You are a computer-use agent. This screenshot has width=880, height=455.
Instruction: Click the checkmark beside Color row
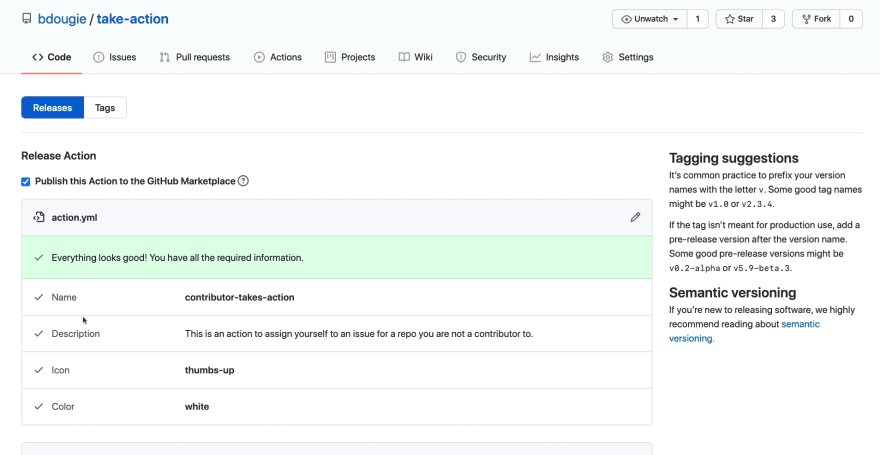point(39,406)
